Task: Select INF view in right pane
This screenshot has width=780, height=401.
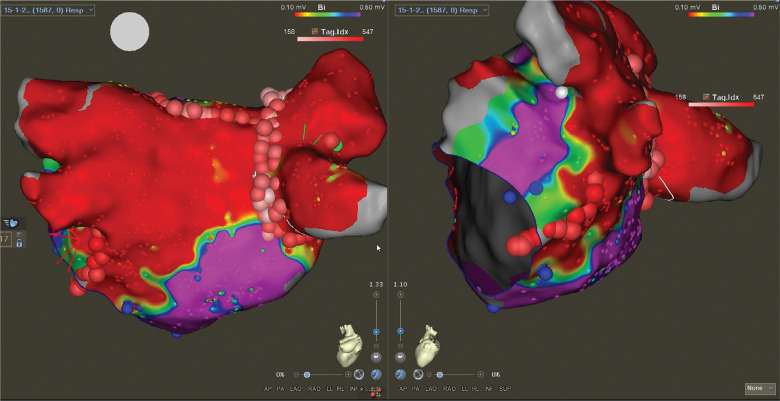Action: 489,389
